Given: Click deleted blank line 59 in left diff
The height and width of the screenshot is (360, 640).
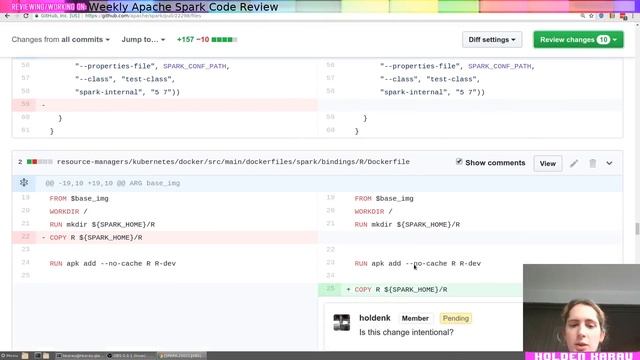Looking at the screenshot, I should pos(164,105).
